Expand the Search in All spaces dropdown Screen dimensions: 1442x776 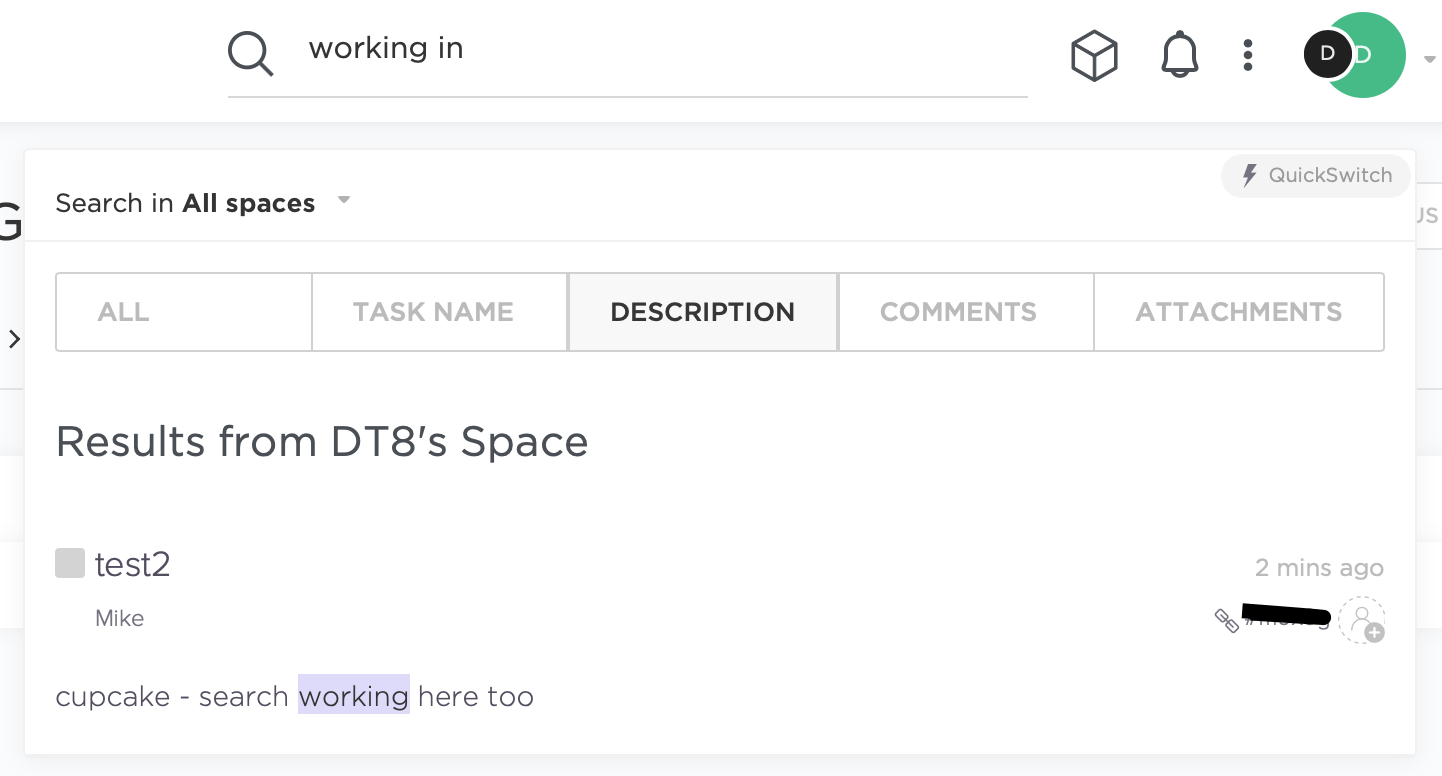point(343,200)
